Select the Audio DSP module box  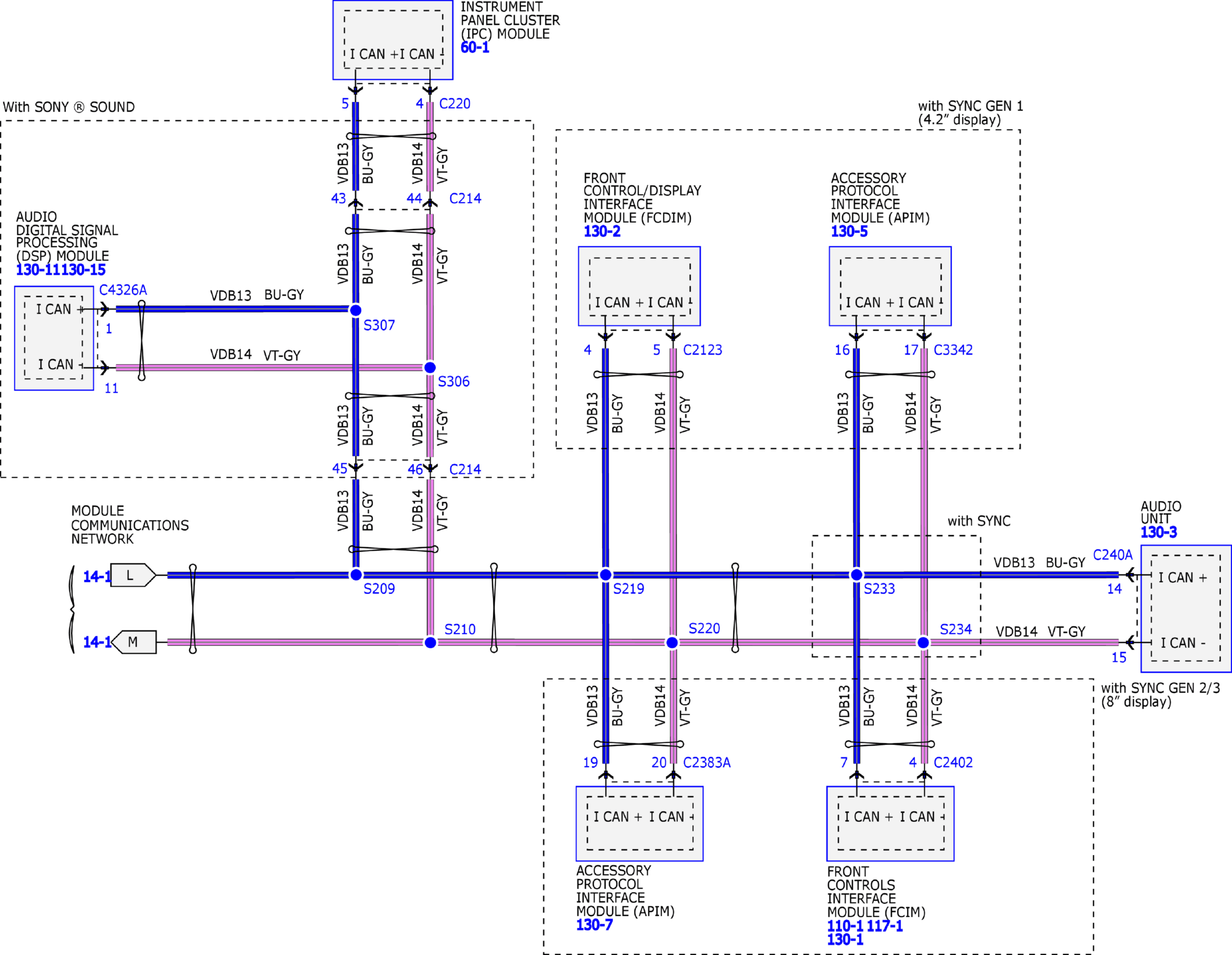click(x=54, y=338)
